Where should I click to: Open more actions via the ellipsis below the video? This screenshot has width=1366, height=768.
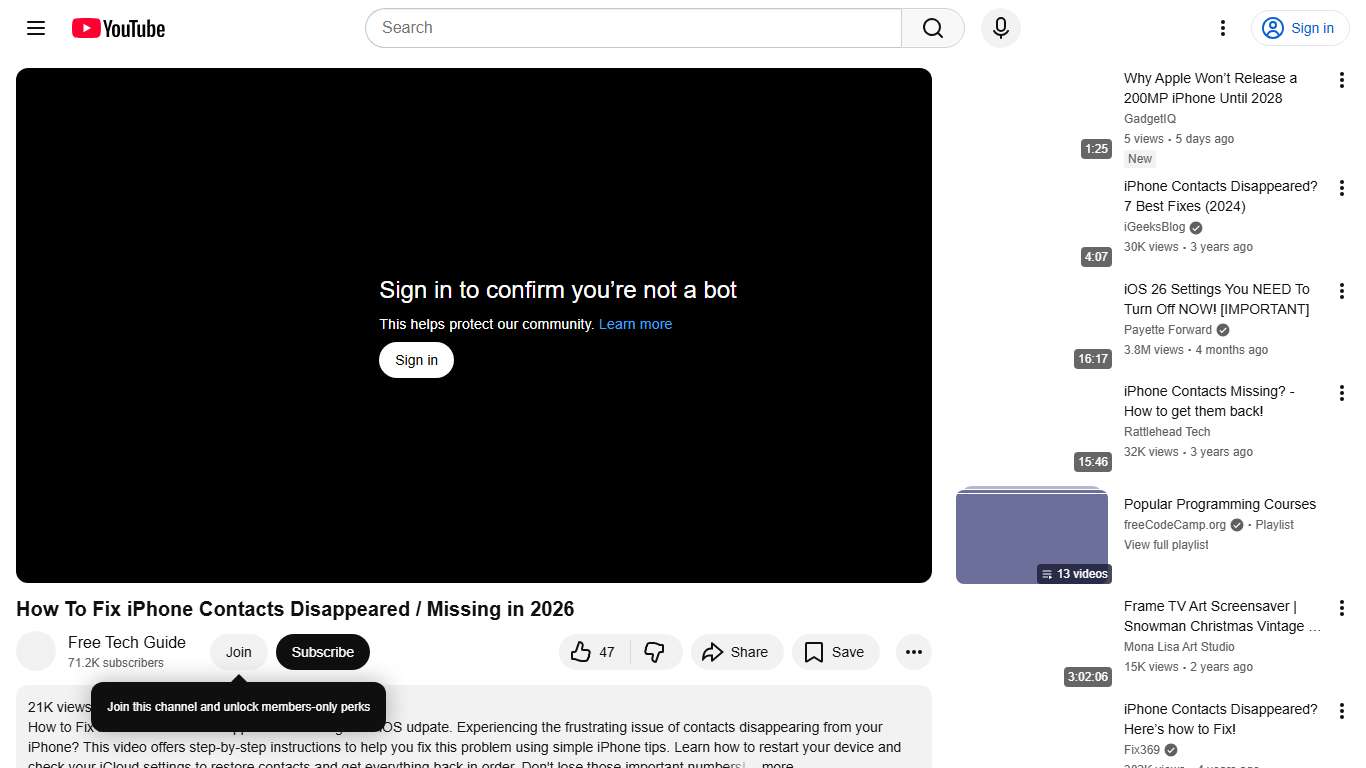[913, 652]
